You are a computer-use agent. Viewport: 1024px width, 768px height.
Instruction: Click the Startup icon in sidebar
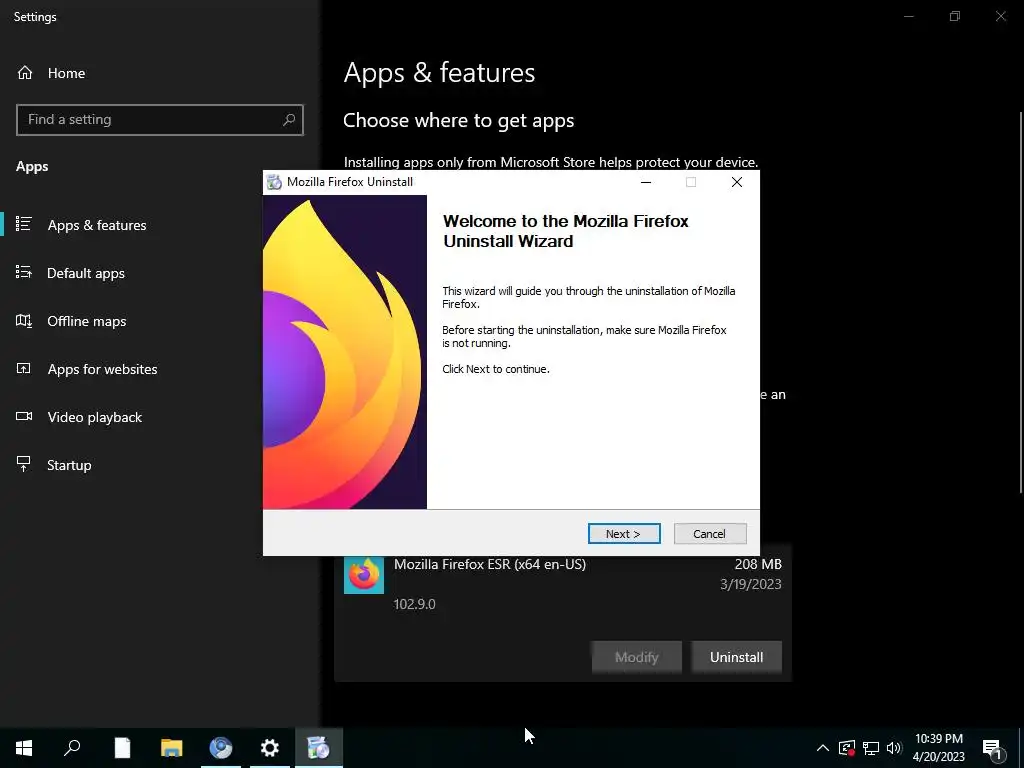(24, 464)
